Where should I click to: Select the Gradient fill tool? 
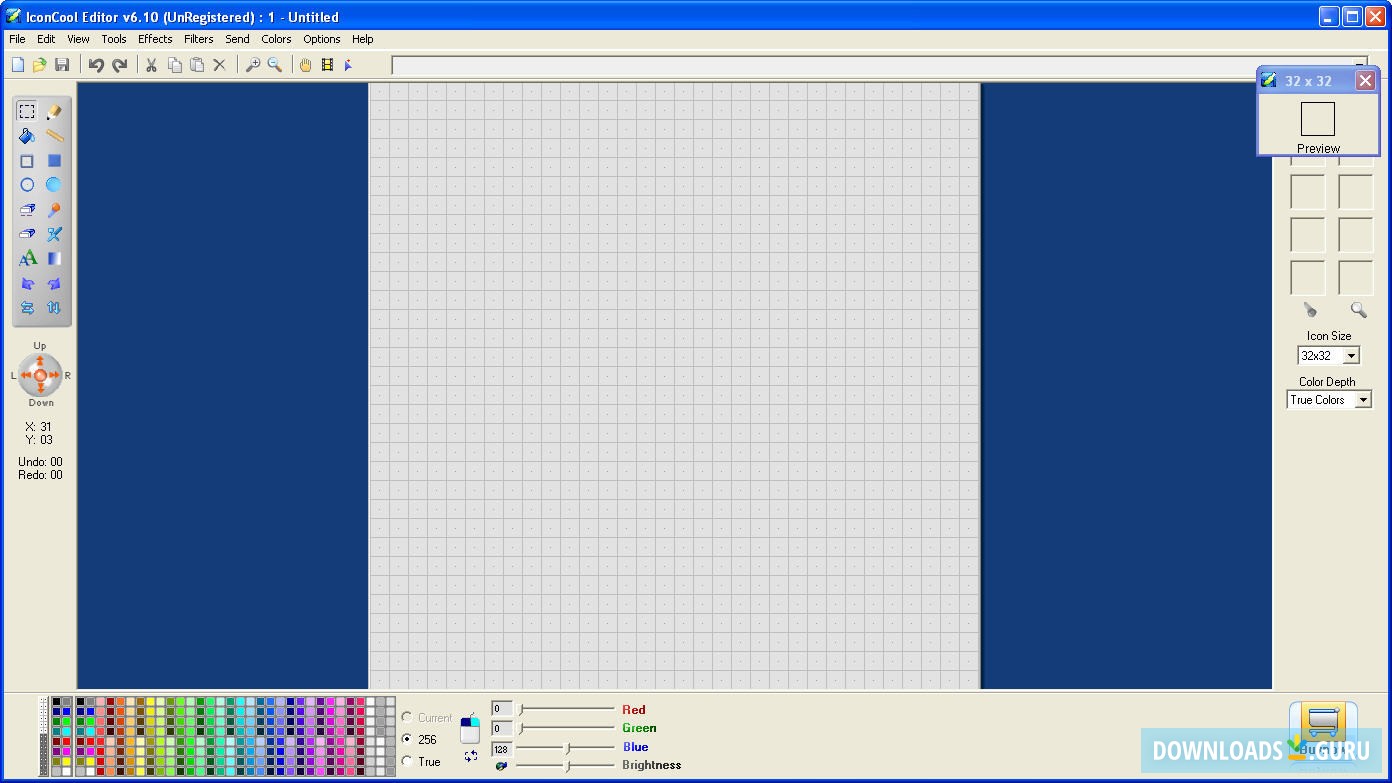point(54,259)
